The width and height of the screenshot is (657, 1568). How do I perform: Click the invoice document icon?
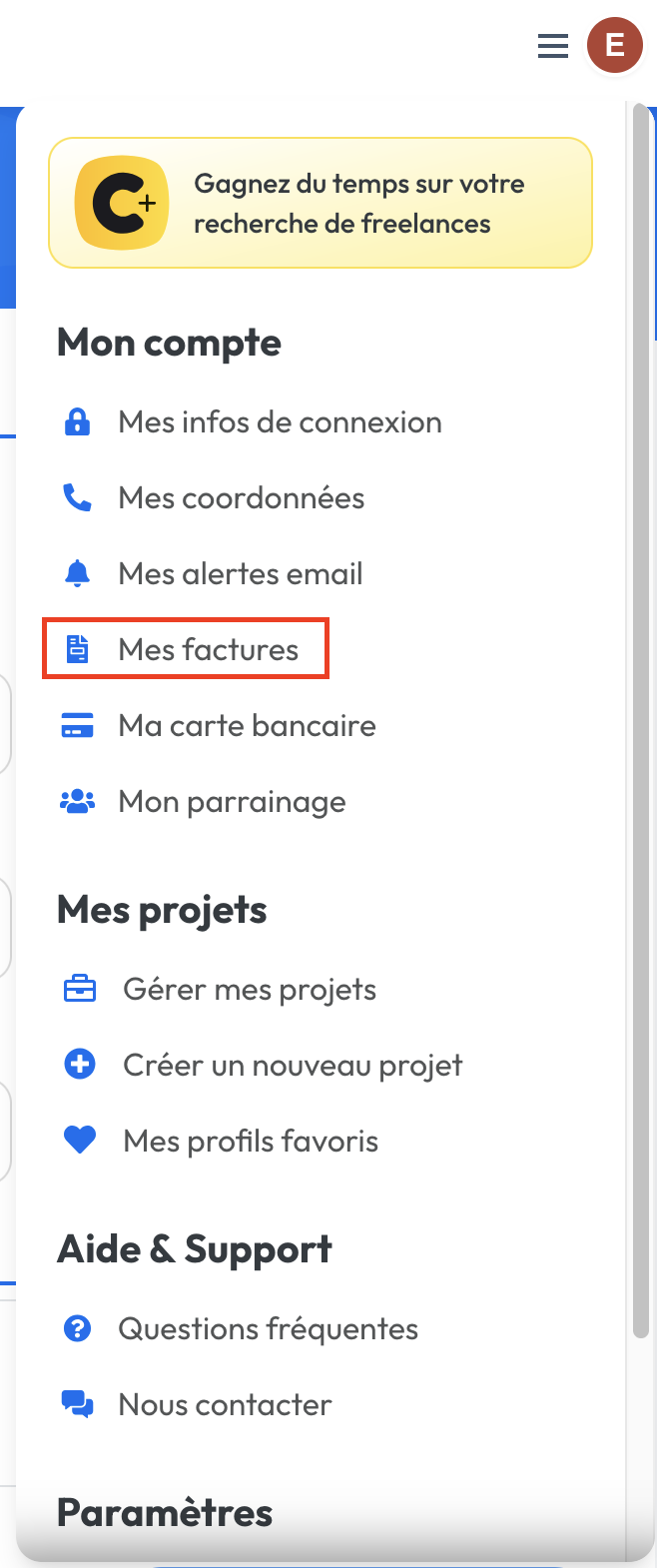(77, 650)
